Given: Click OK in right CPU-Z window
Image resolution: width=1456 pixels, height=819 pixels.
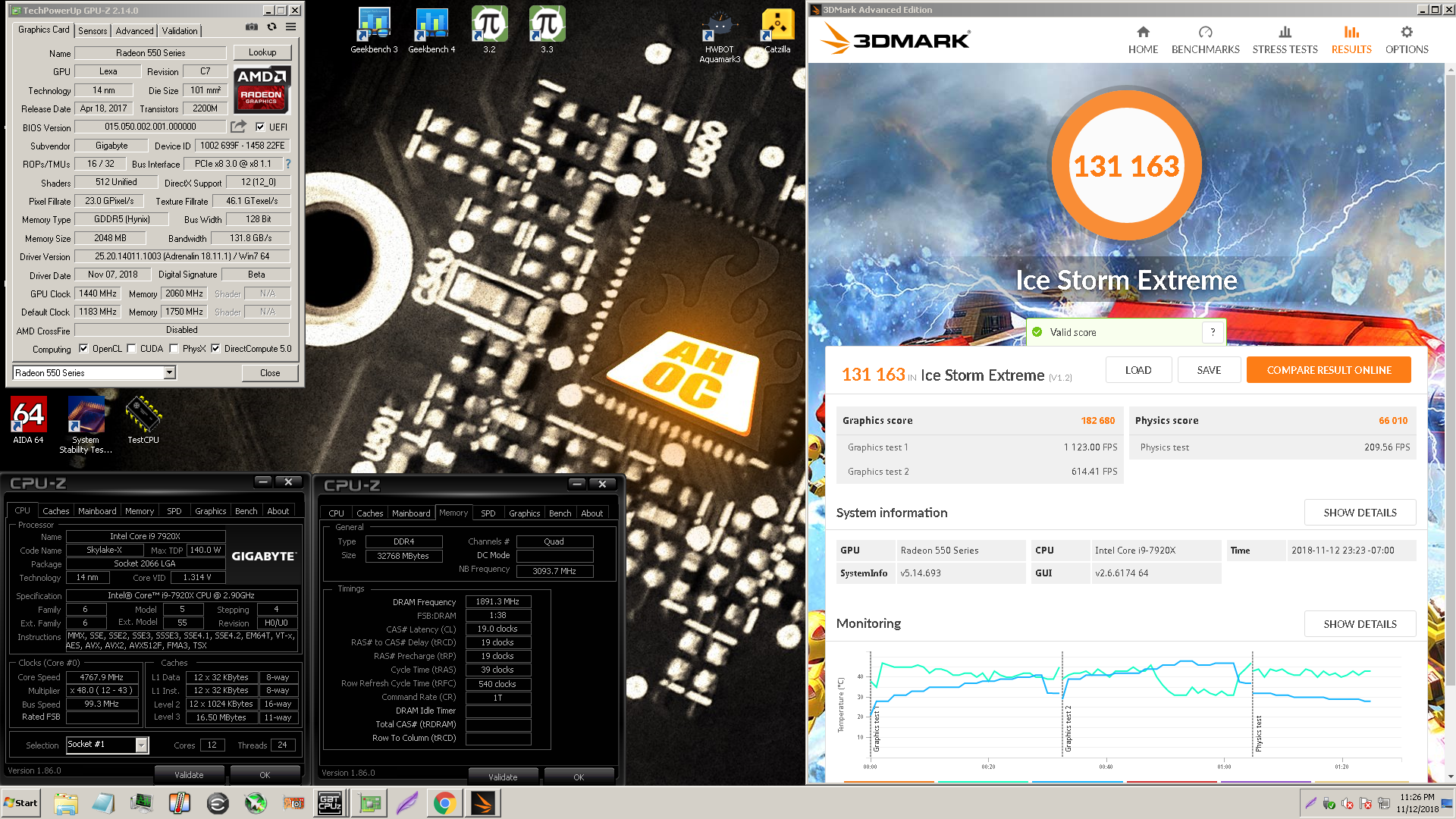Looking at the screenshot, I should (x=579, y=777).
